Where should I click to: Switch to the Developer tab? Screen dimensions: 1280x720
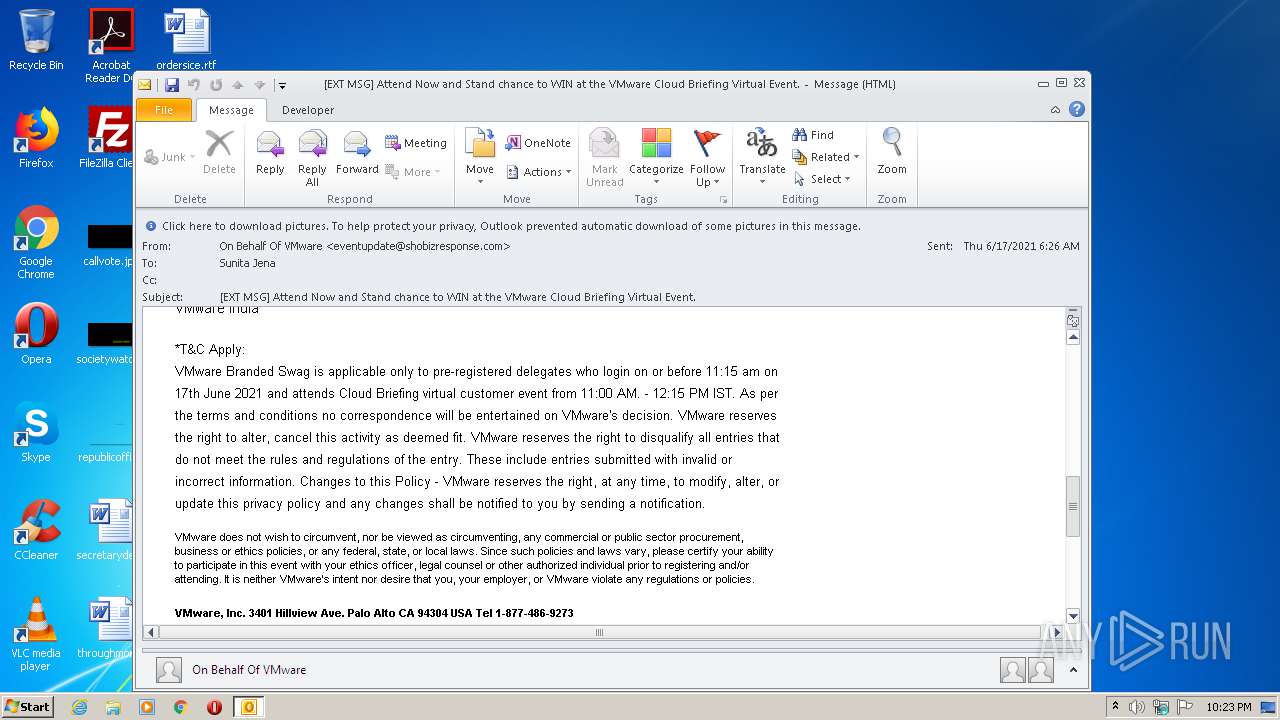click(x=308, y=110)
